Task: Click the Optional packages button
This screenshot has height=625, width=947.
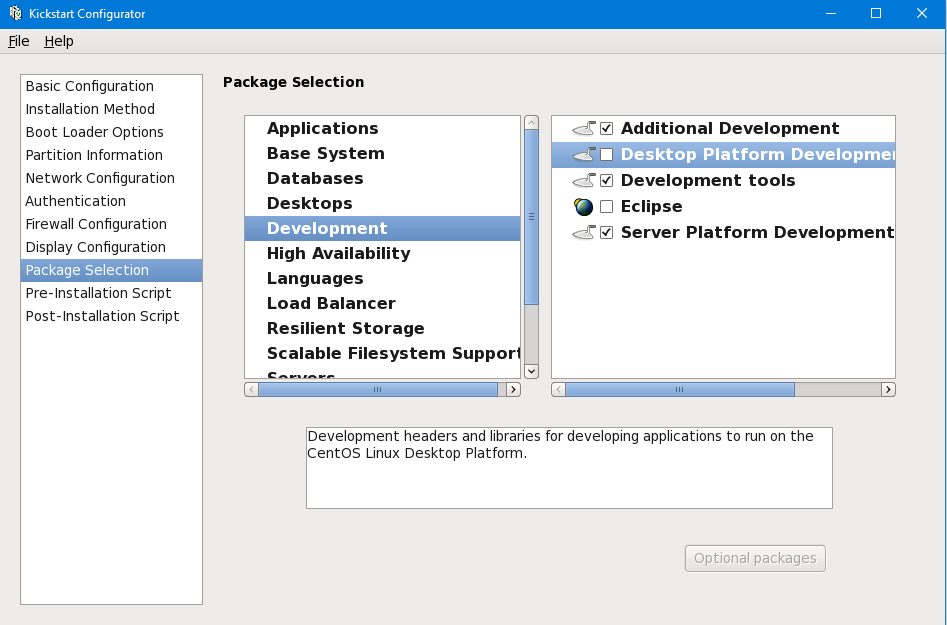Action: (755, 558)
